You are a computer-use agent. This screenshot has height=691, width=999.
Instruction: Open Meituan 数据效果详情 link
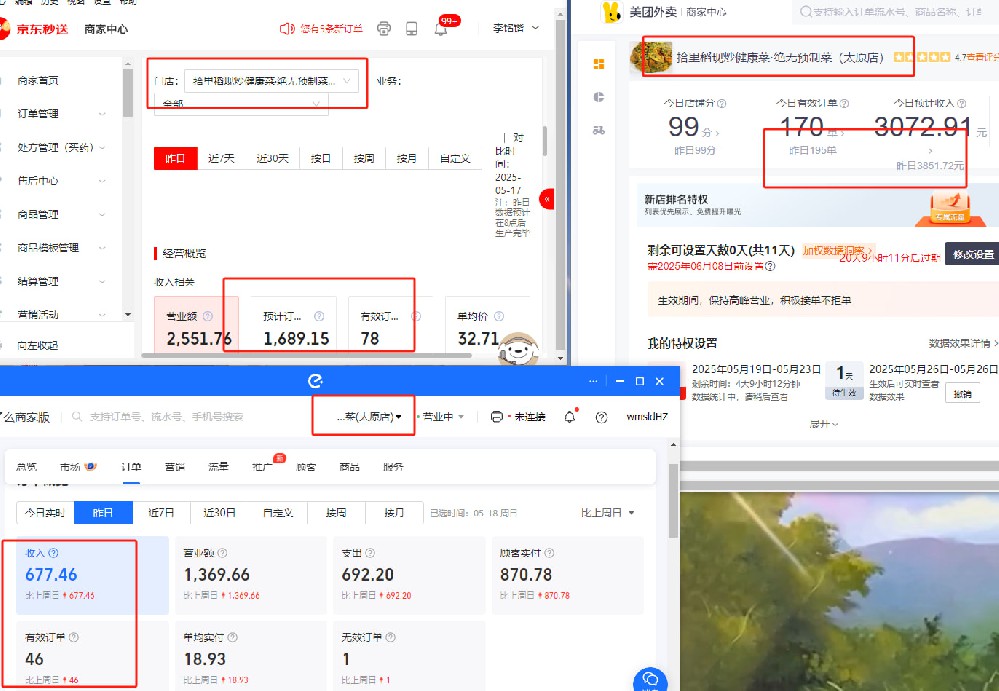click(963, 343)
